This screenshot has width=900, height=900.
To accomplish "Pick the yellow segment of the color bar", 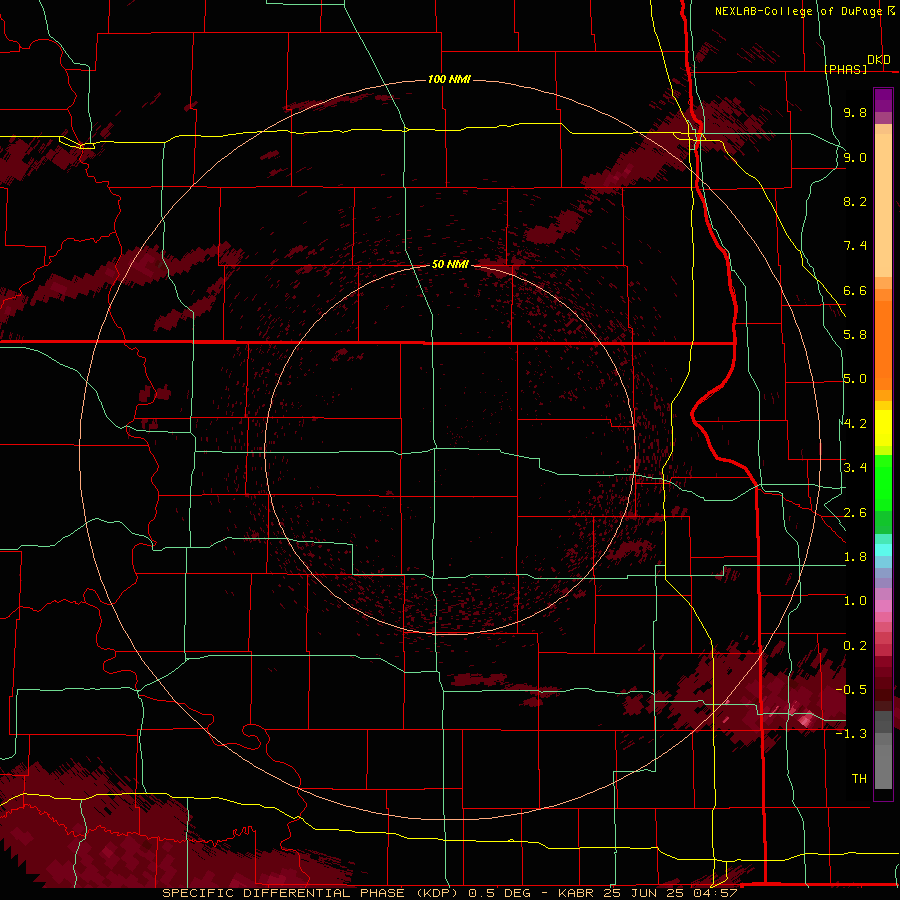I will click(883, 428).
